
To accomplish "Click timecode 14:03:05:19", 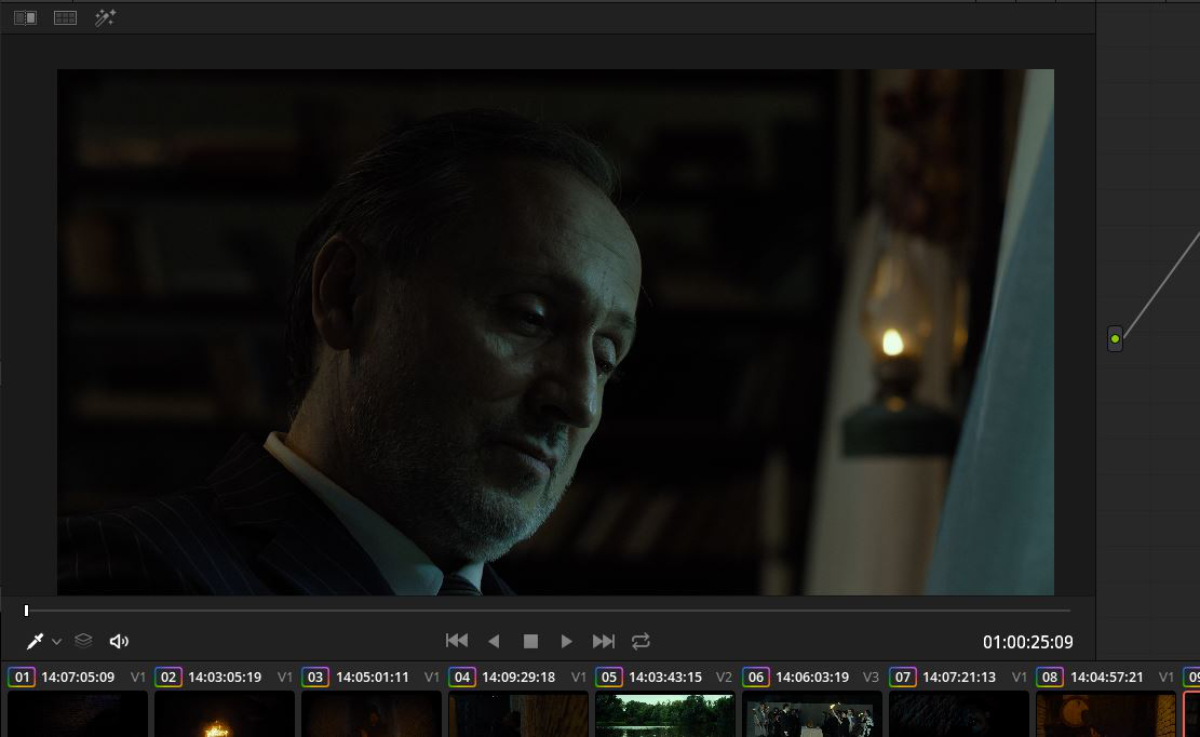I will point(225,677).
